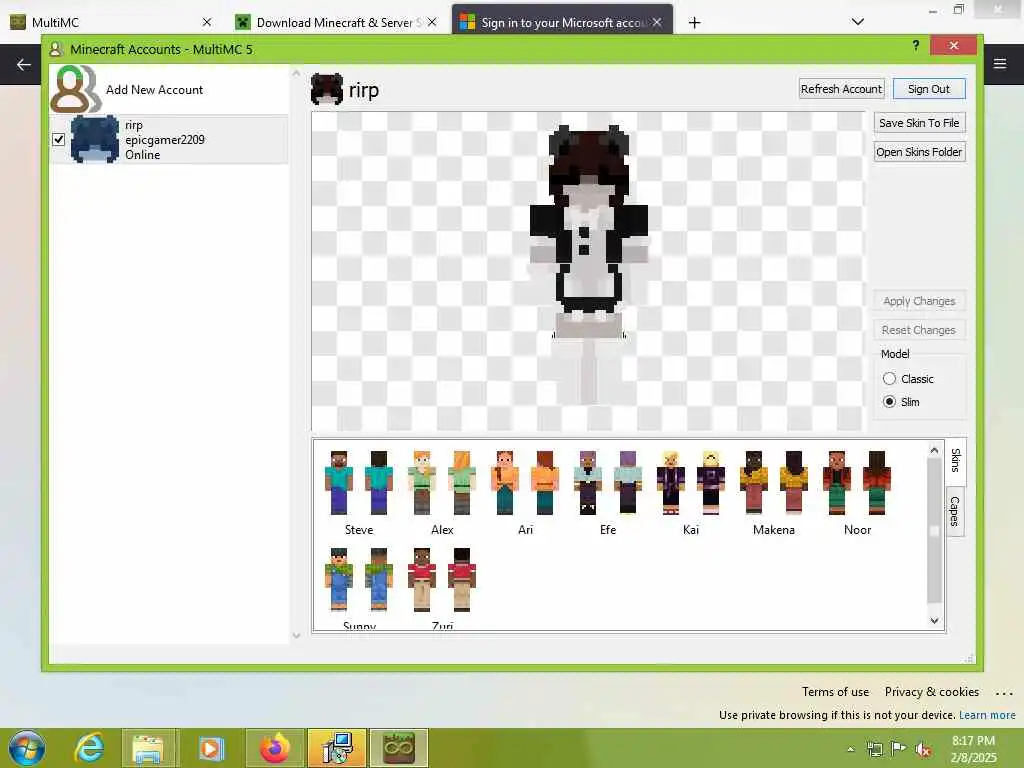
Task: Open the Windows Start button
Action: pyautogui.click(x=27, y=748)
